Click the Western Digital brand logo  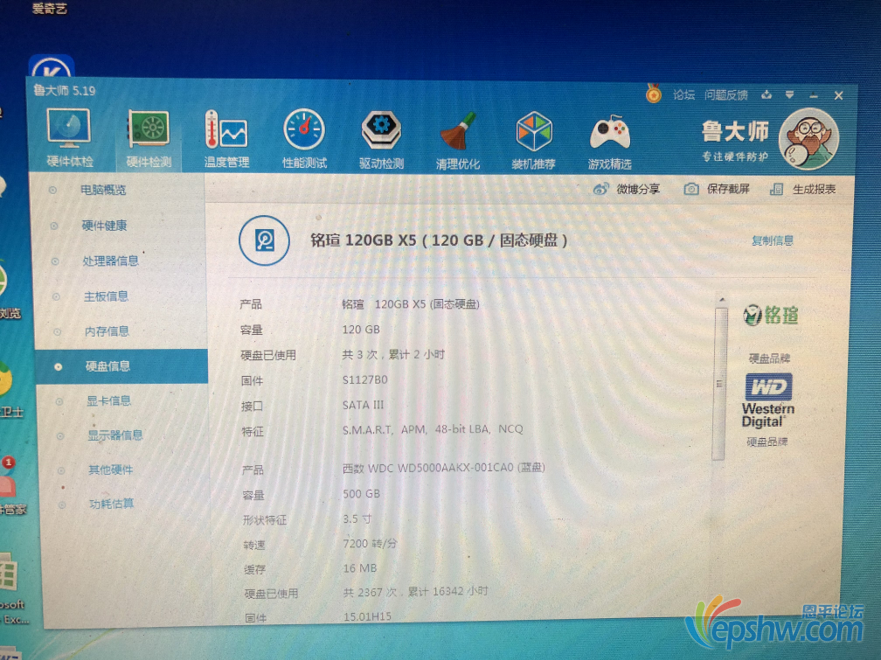click(768, 400)
